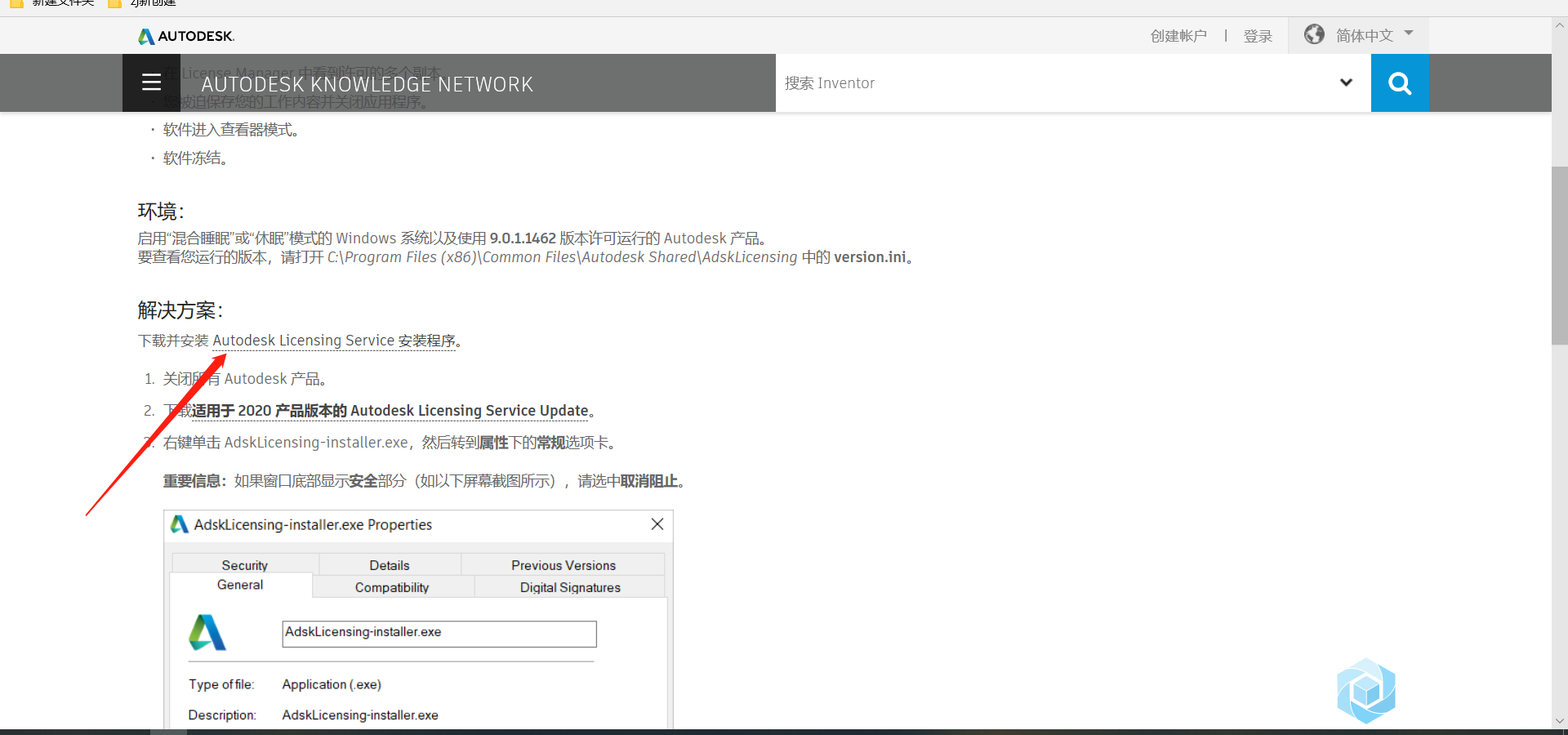Click the 9.0.1.1462 version number text

point(523,238)
